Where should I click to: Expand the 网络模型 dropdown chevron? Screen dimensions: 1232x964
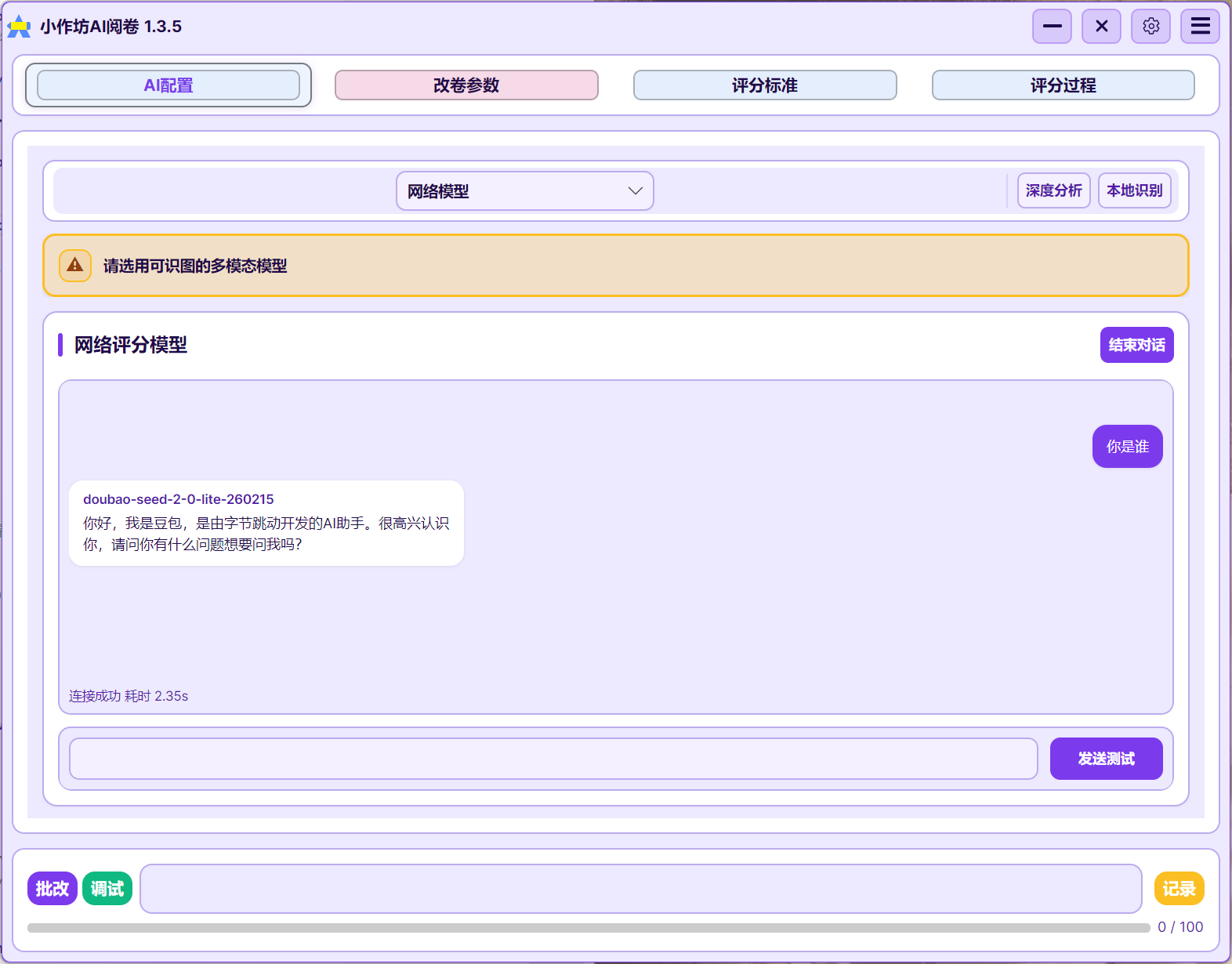click(635, 191)
